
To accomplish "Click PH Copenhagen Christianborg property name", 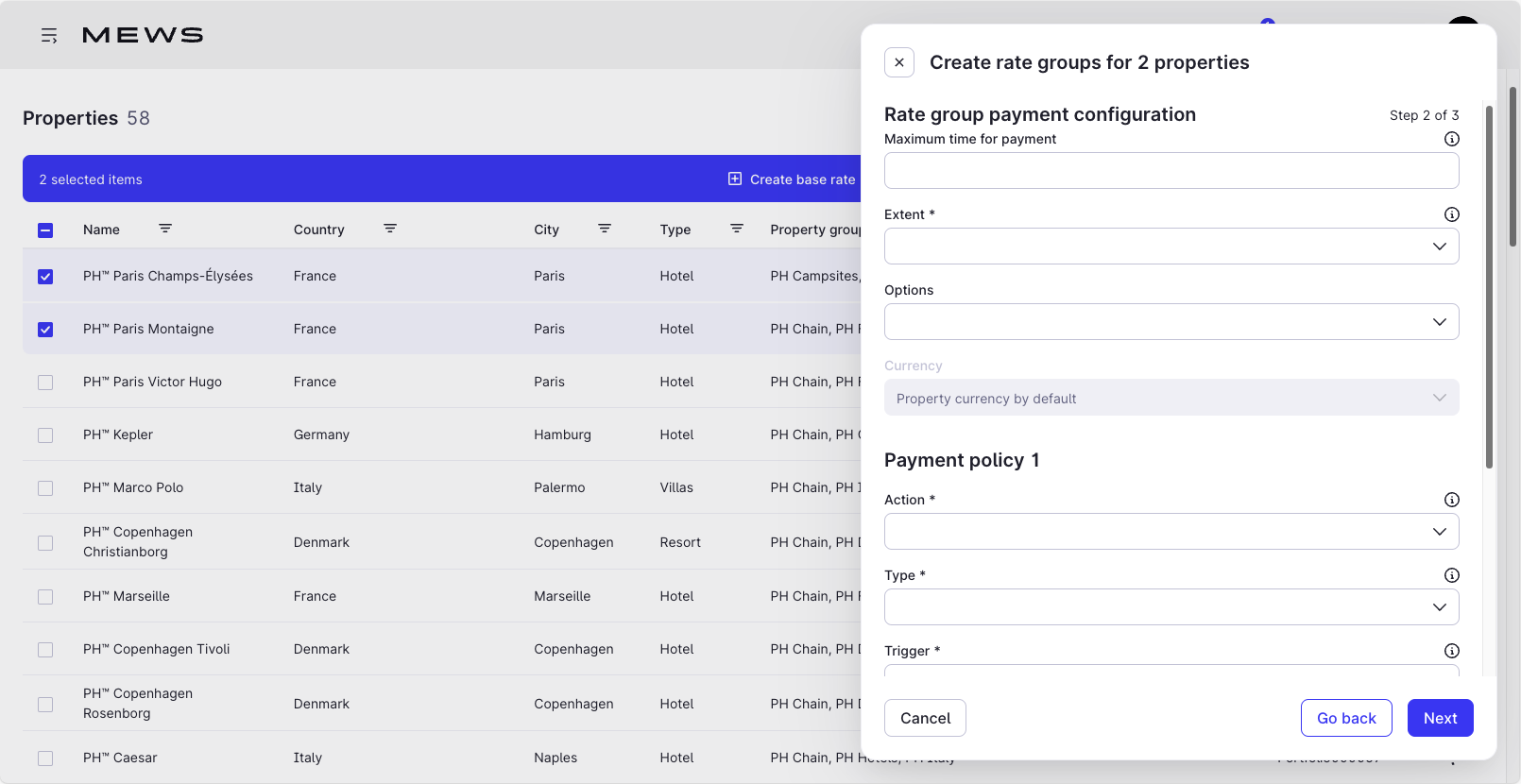I will [x=138, y=542].
